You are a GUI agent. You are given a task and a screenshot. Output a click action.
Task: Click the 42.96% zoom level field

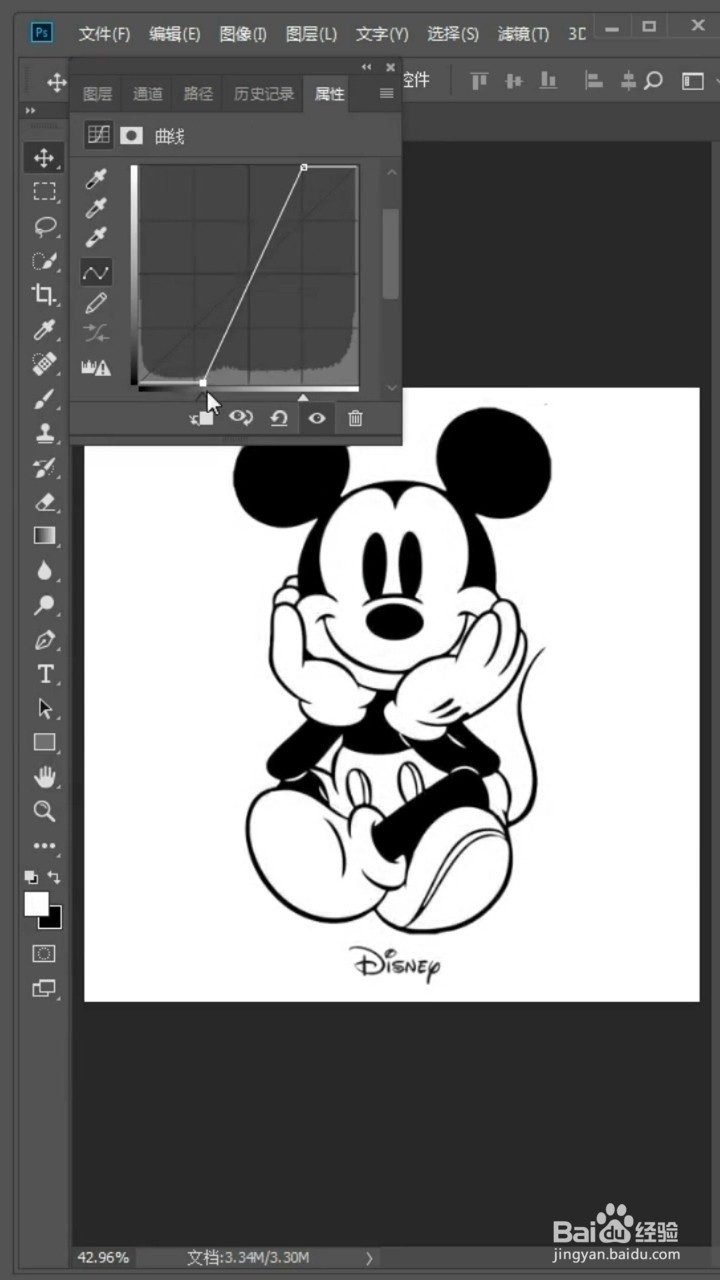point(103,1257)
